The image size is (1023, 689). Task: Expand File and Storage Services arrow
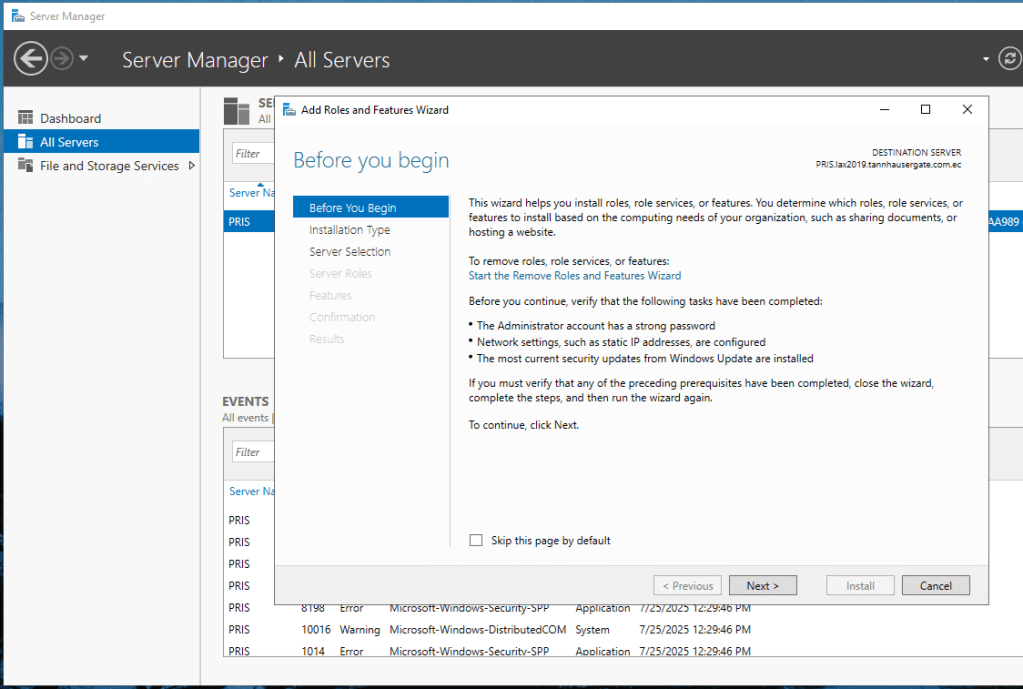191,166
